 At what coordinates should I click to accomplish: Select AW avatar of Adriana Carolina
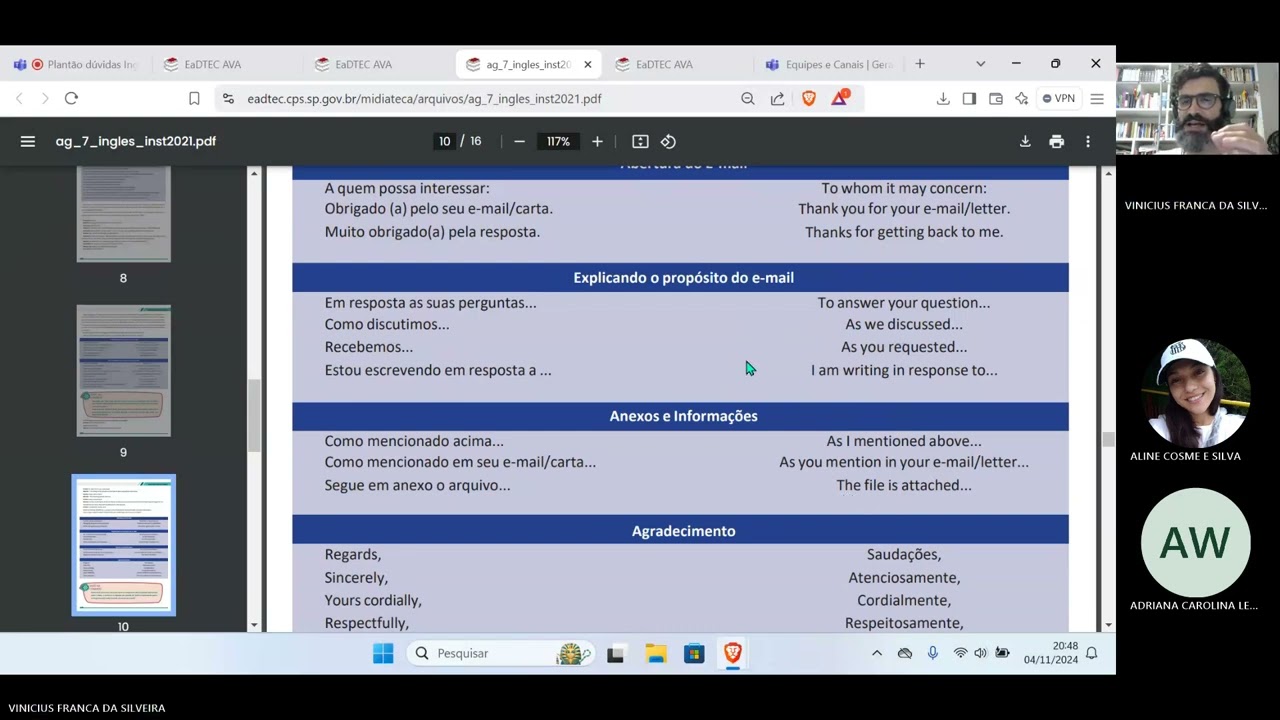1196,543
